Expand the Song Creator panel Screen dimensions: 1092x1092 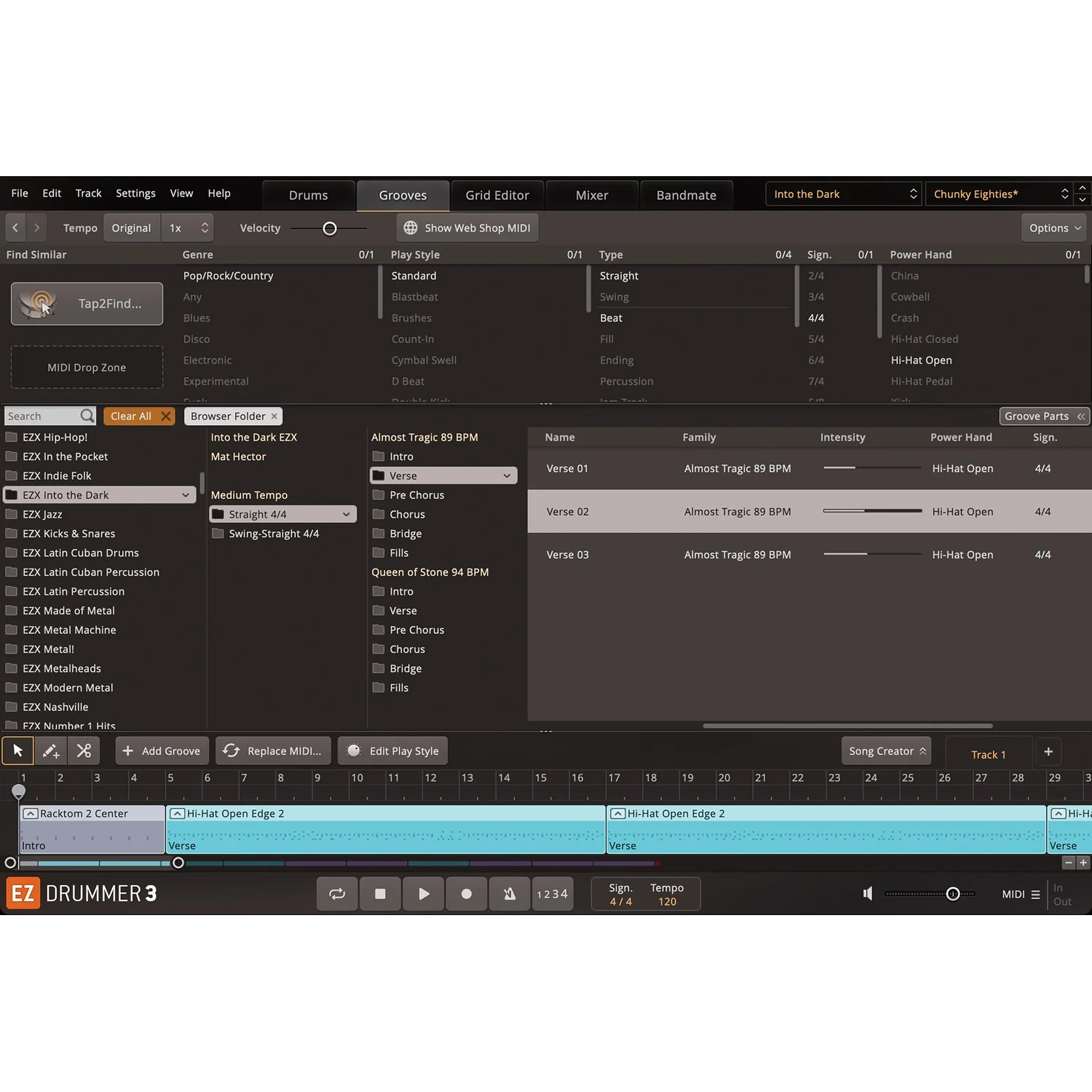[887, 751]
